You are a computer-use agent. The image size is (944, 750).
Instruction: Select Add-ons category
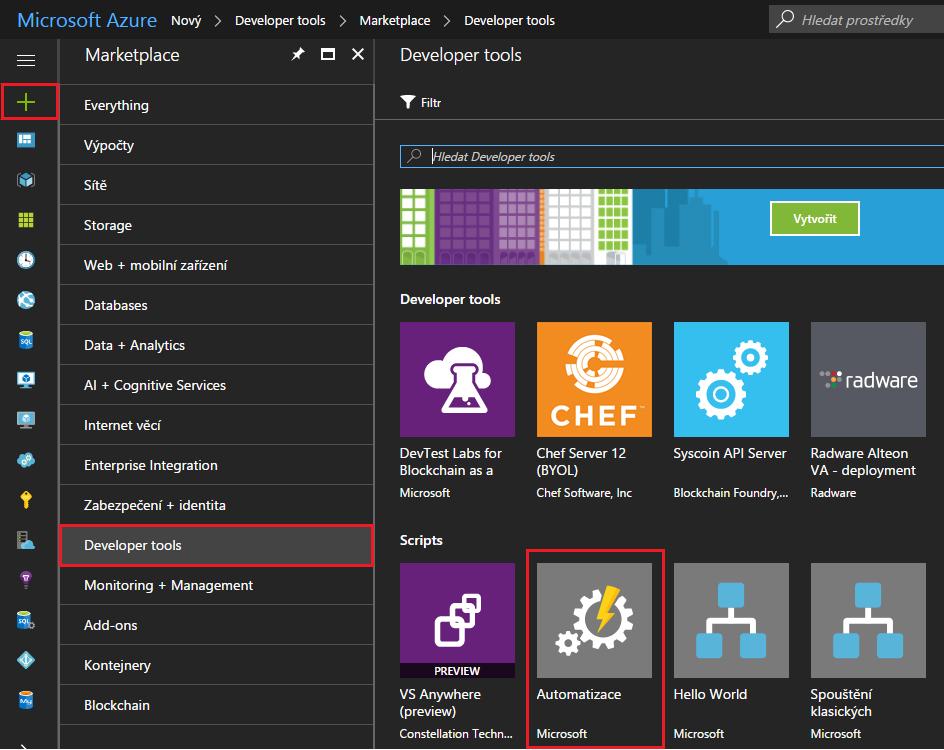pyautogui.click(x=217, y=625)
